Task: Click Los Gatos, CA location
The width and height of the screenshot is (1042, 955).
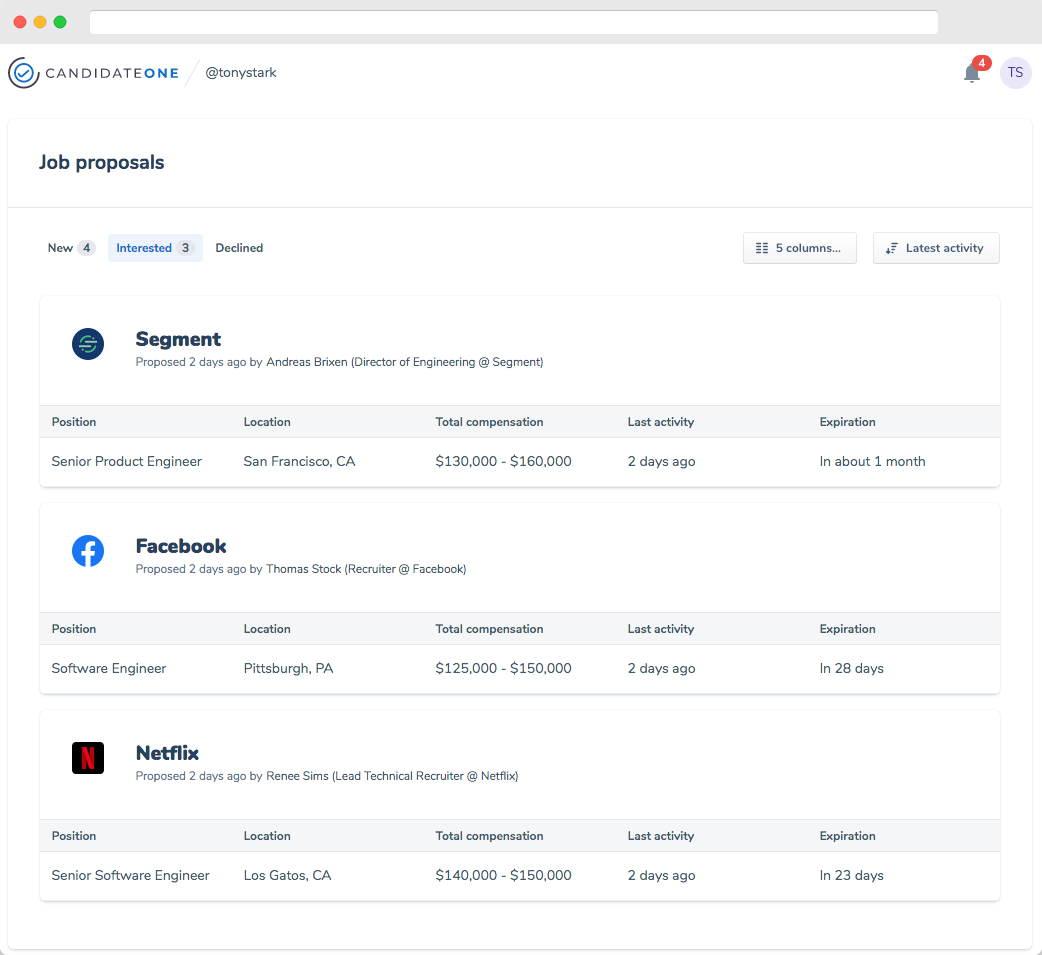Action: pyautogui.click(x=287, y=875)
